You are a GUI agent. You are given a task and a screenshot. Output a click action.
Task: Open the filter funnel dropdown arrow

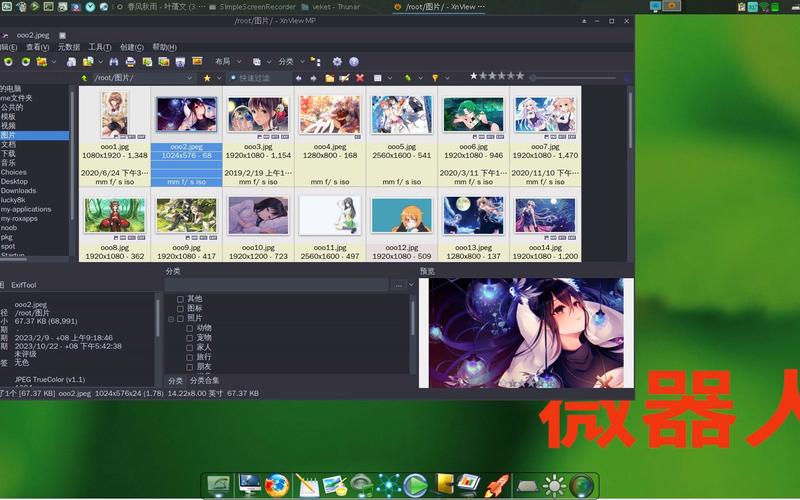pos(447,78)
